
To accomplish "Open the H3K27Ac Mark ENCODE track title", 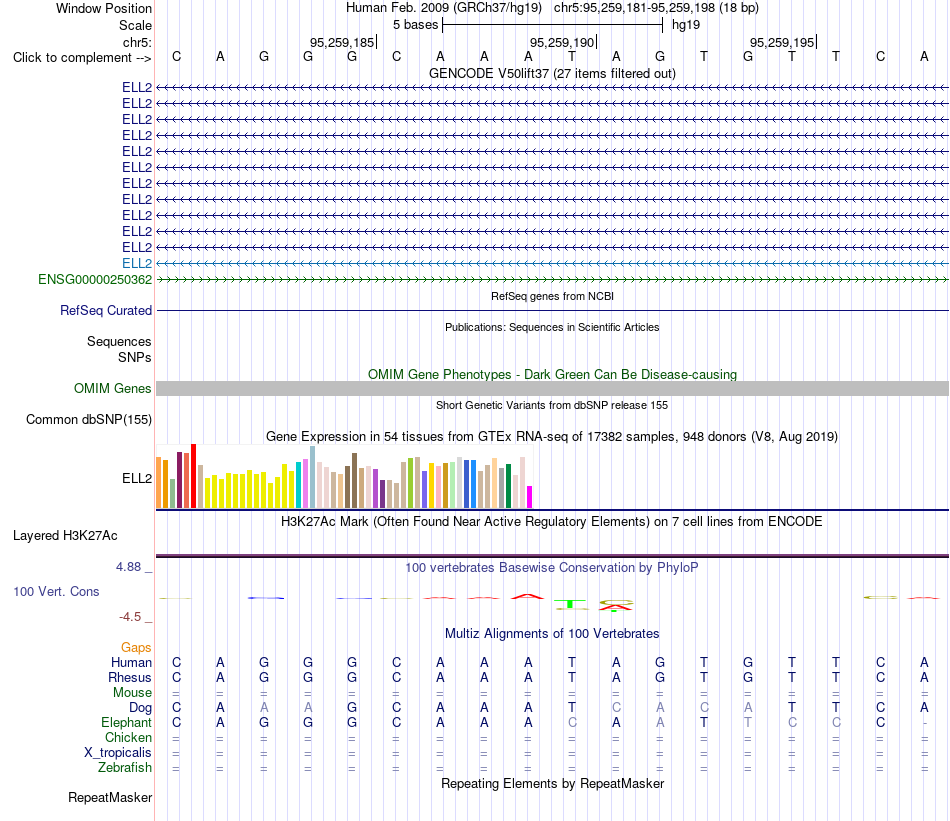I will point(552,522).
